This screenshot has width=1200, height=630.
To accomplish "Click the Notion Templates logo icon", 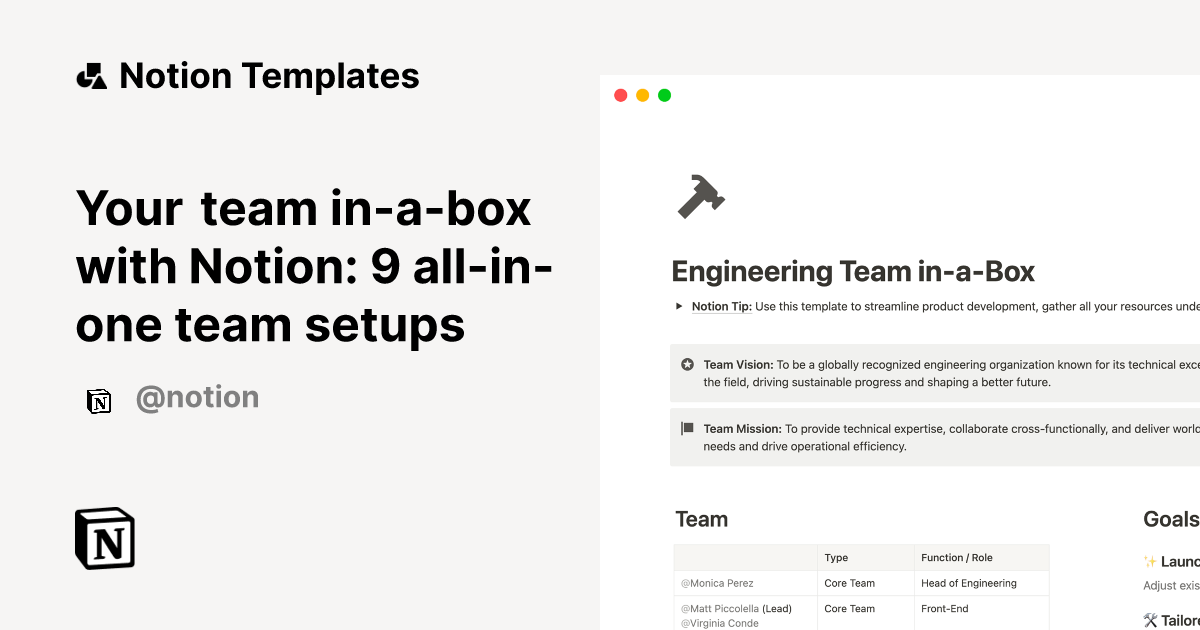I will (x=91, y=75).
